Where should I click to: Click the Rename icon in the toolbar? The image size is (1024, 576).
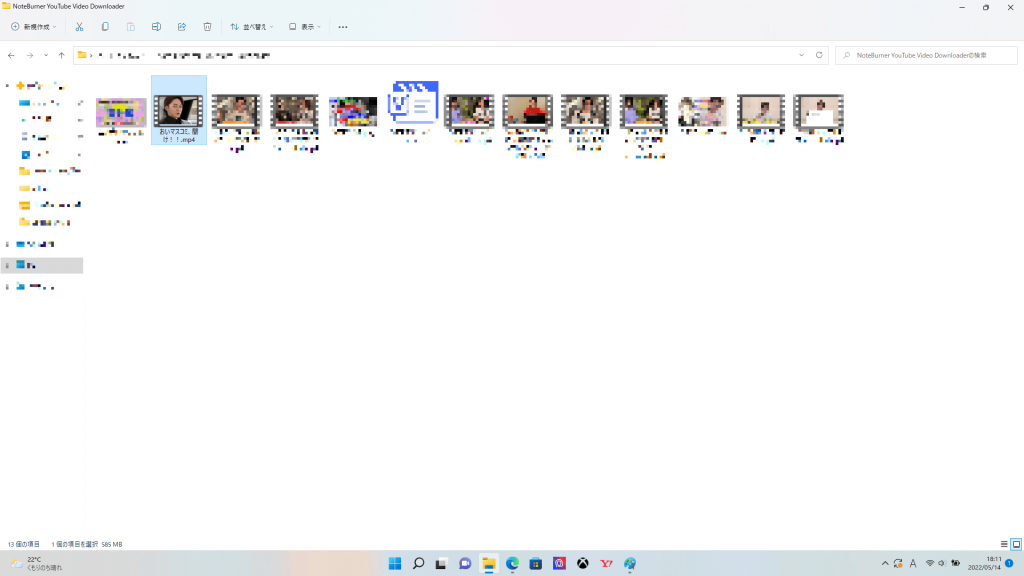click(156, 27)
